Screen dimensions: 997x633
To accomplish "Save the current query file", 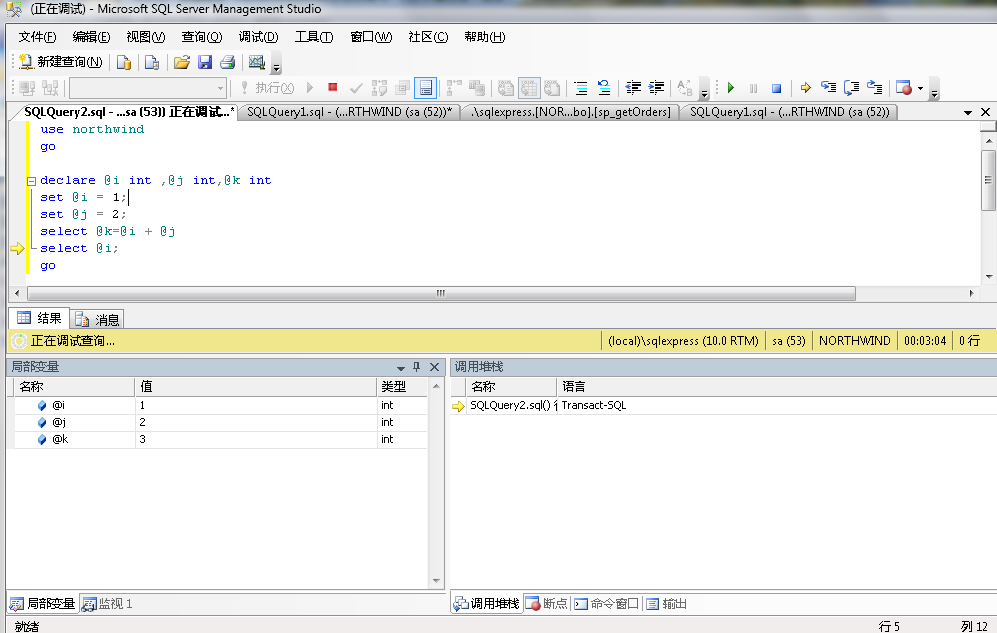I will click(205, 61).
